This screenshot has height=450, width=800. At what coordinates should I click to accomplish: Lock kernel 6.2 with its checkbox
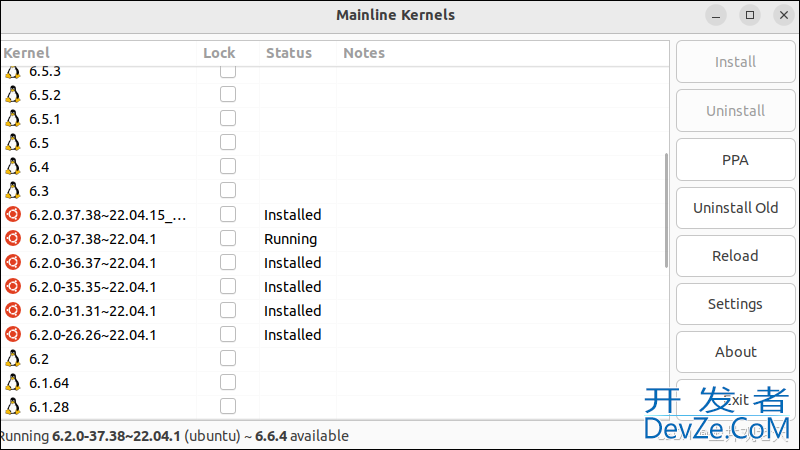point(228,358)
